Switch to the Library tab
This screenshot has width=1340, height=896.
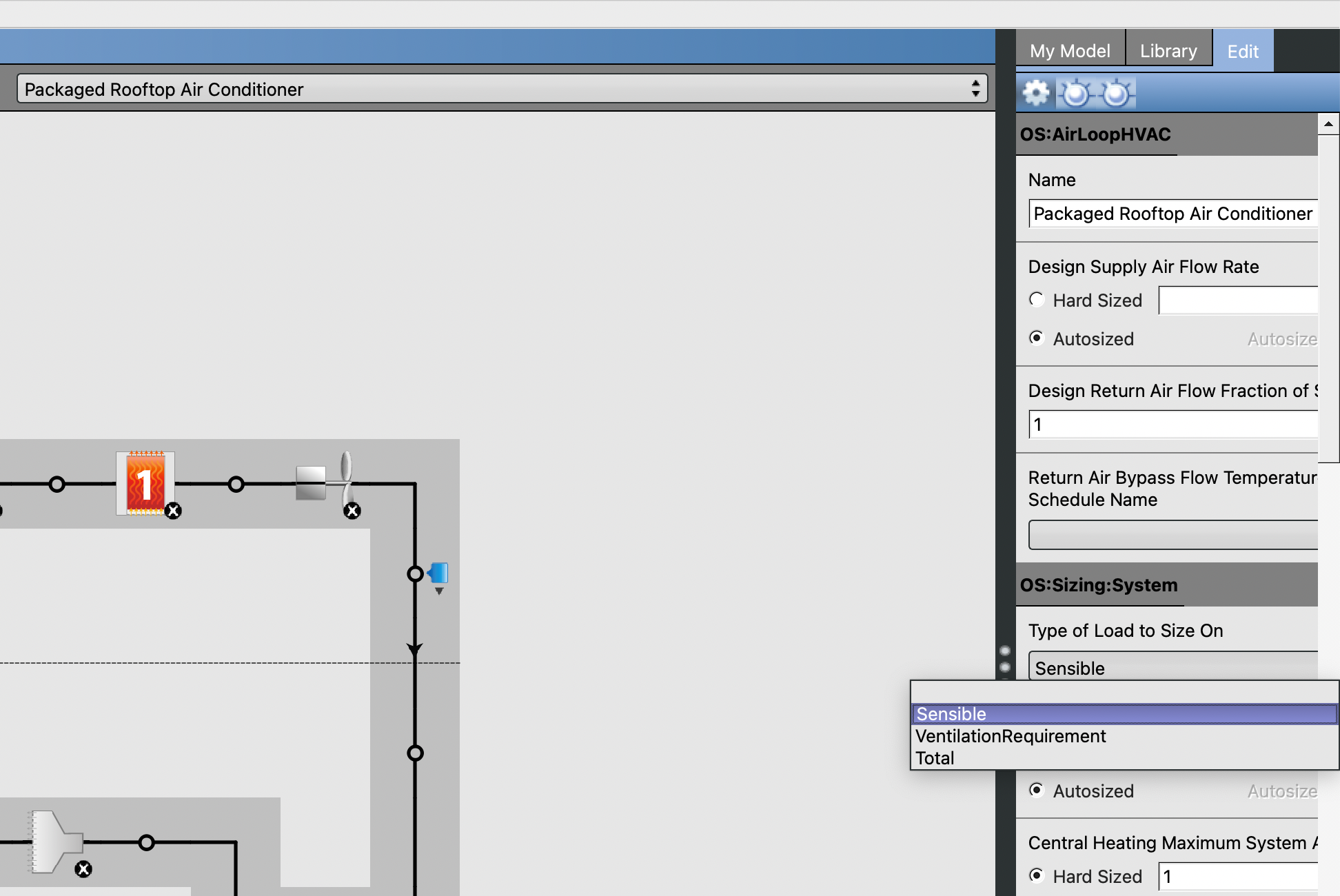1168,50
